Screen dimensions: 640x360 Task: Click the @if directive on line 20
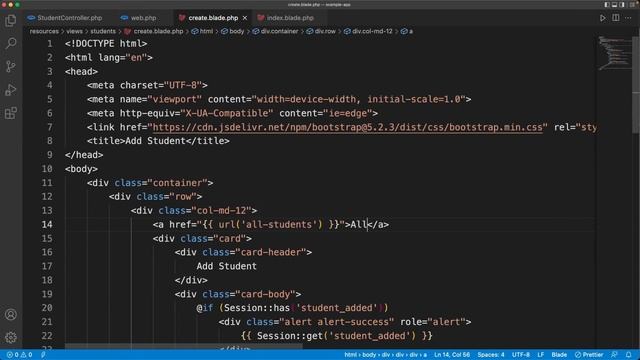(x=205, y=308)
